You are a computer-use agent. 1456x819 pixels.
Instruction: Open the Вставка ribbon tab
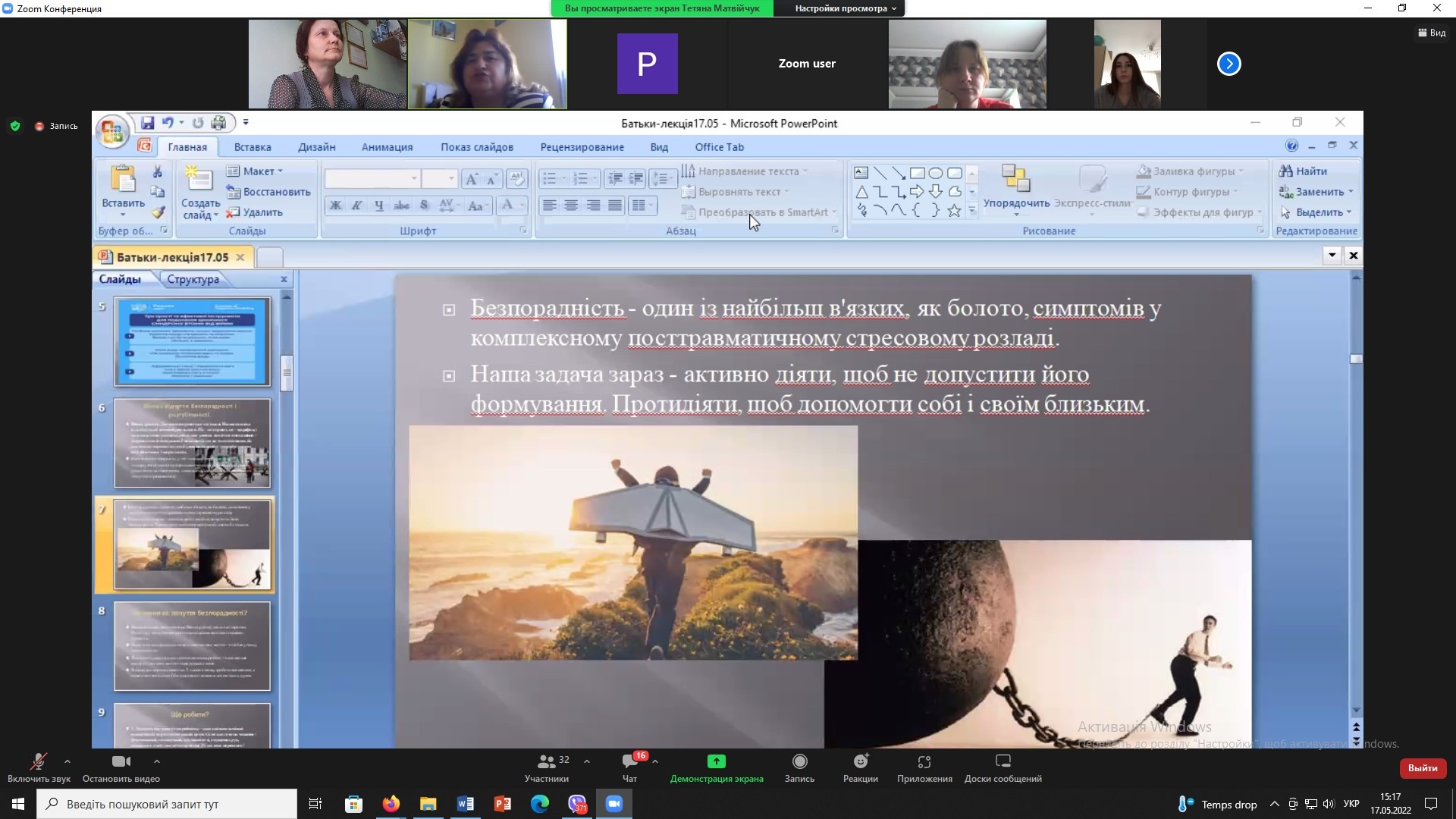252,147
